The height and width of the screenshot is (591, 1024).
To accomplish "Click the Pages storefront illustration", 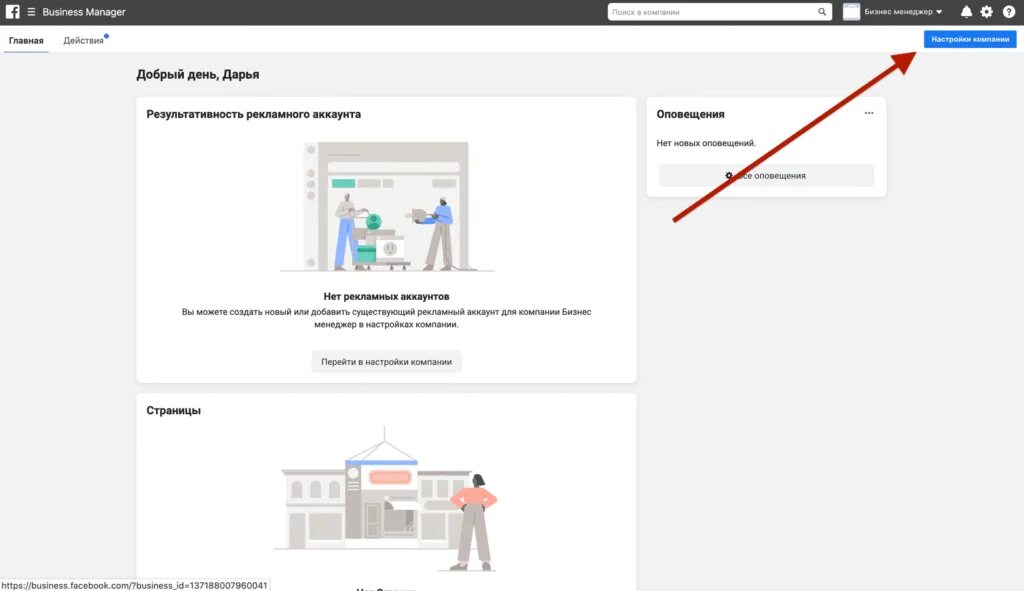I will click(x=387, y=499).
